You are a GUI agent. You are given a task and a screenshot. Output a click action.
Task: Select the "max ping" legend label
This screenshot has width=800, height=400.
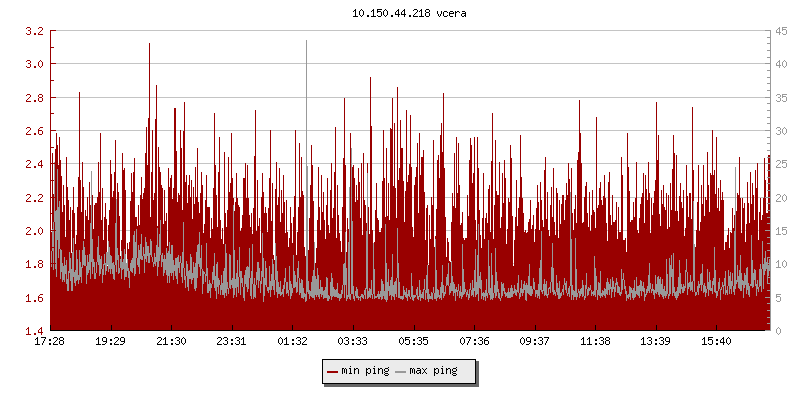[433, 371]
